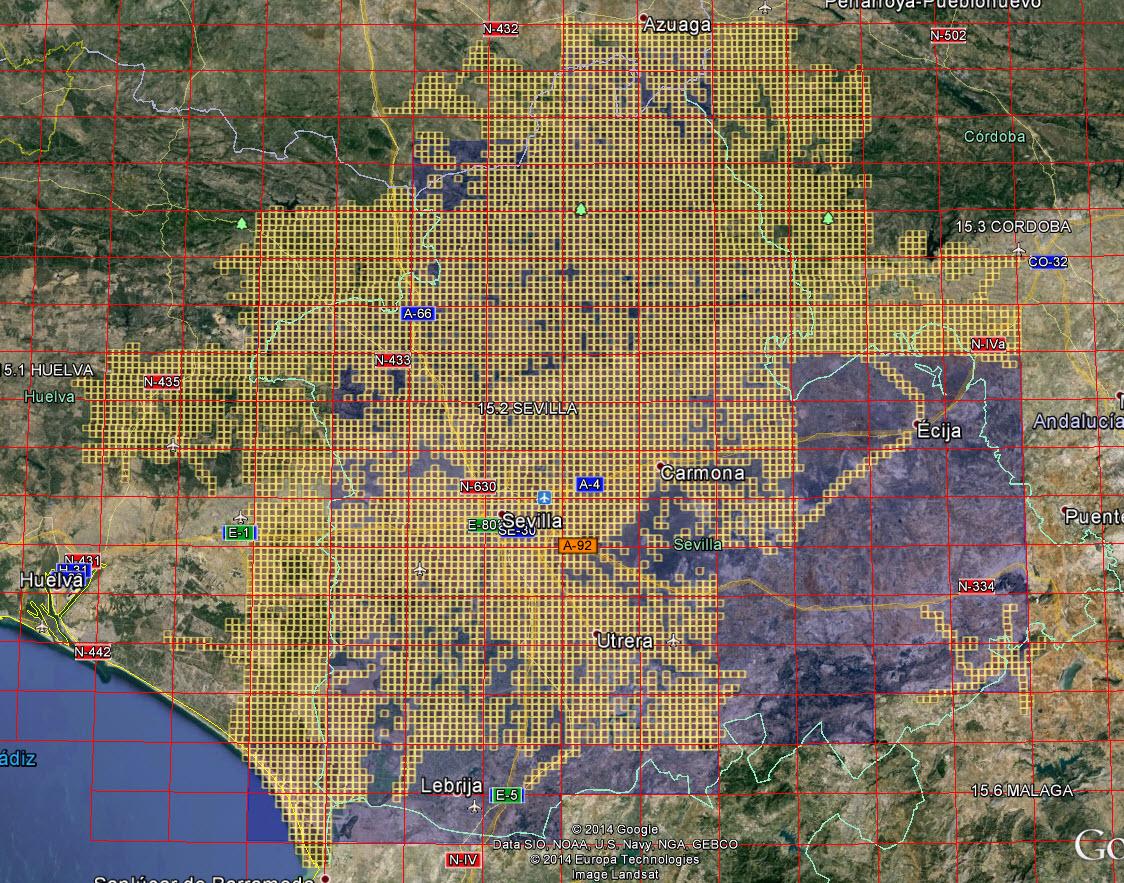Select the N-630 road marker
The height and width of the screenshot is (883, 1124).
[478, 487]
